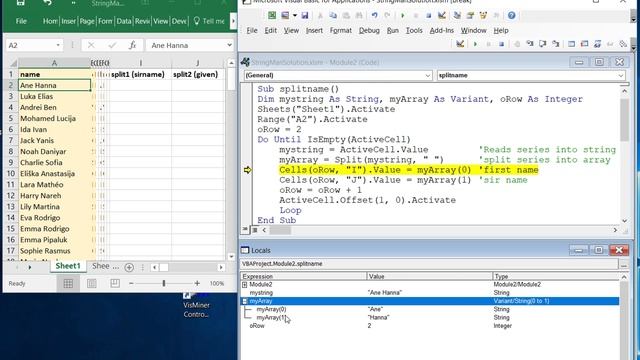Click the Excel zoom slider handle
The height and width of the screenshot is (360, 640).
164,283
